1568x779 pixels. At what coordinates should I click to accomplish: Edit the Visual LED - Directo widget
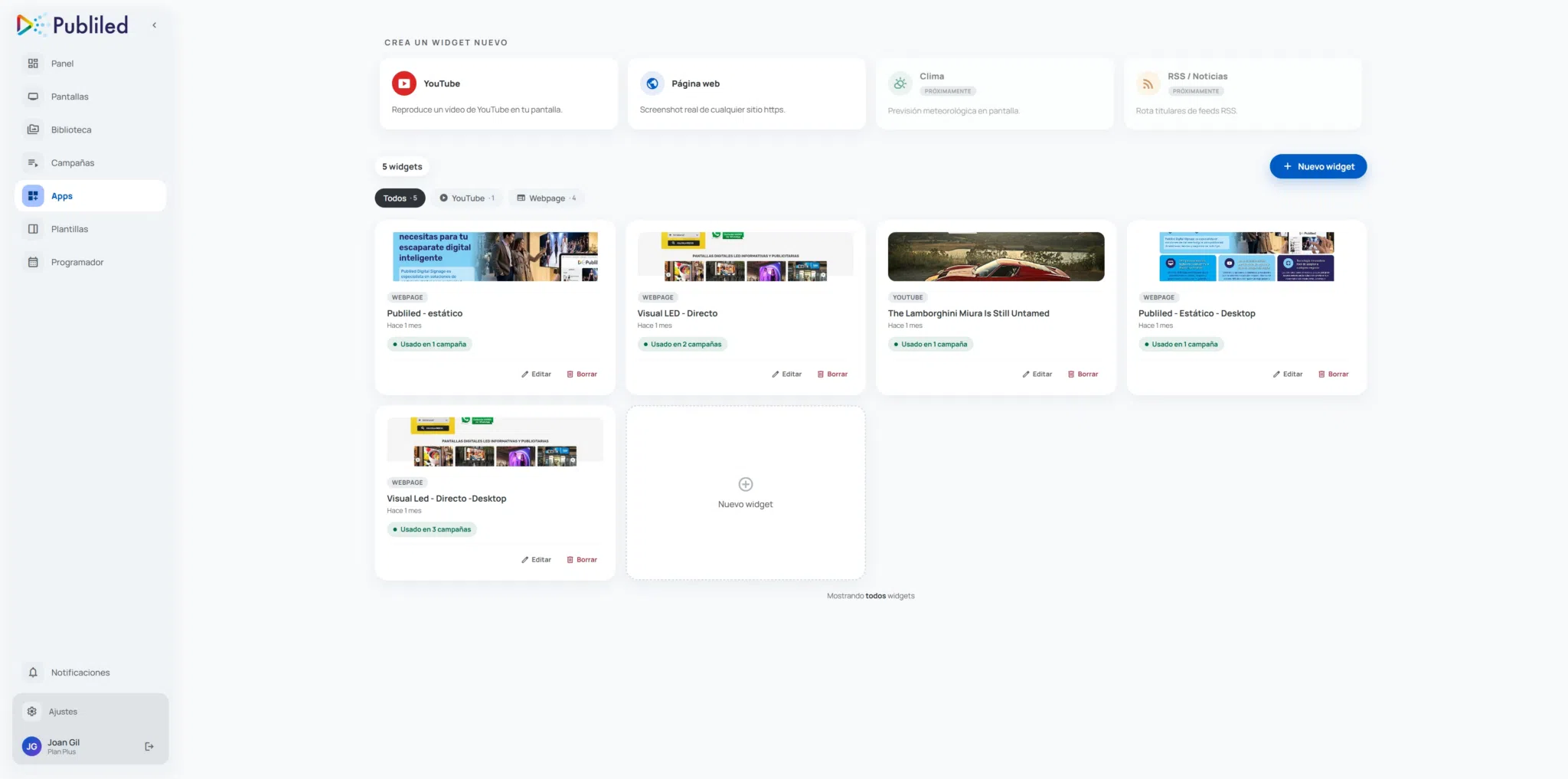[x=787, y=375]
